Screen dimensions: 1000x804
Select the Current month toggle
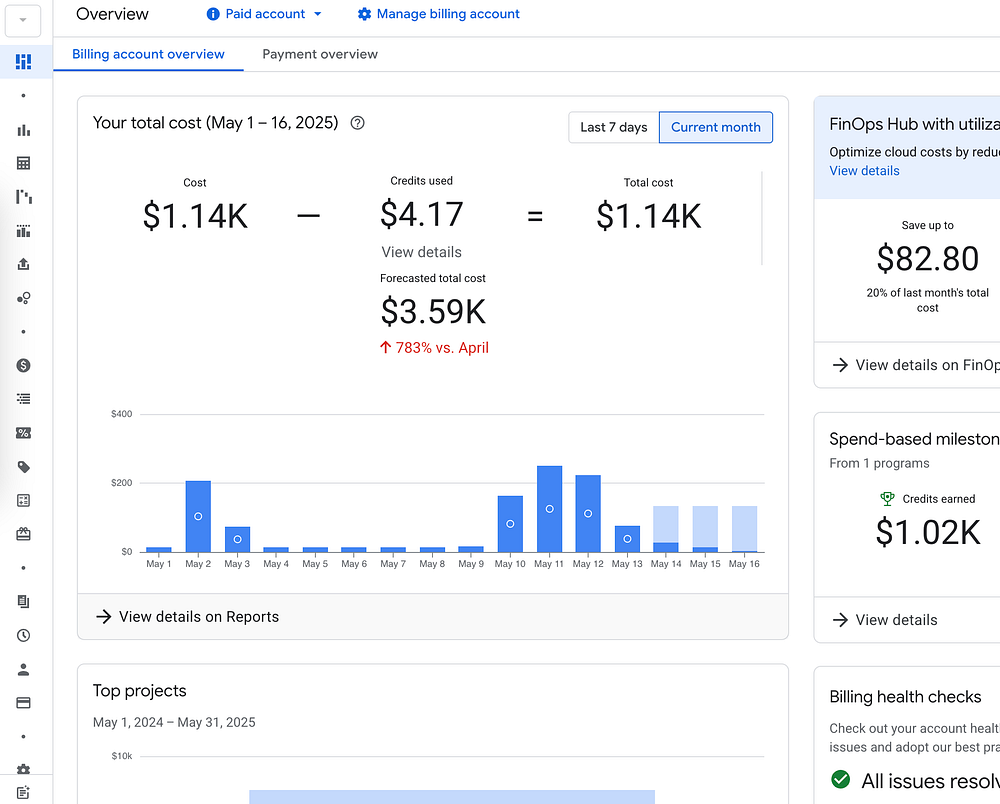coord(715,127)
